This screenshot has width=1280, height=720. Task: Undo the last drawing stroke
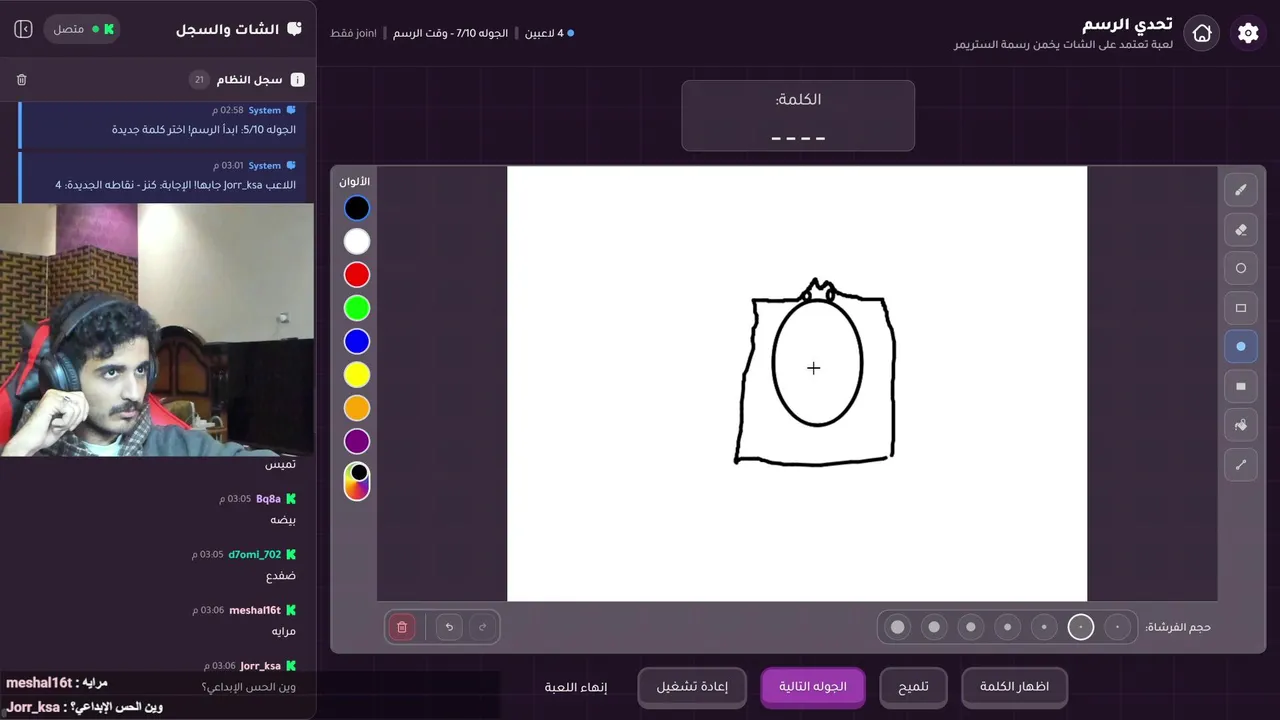(449, 627)
